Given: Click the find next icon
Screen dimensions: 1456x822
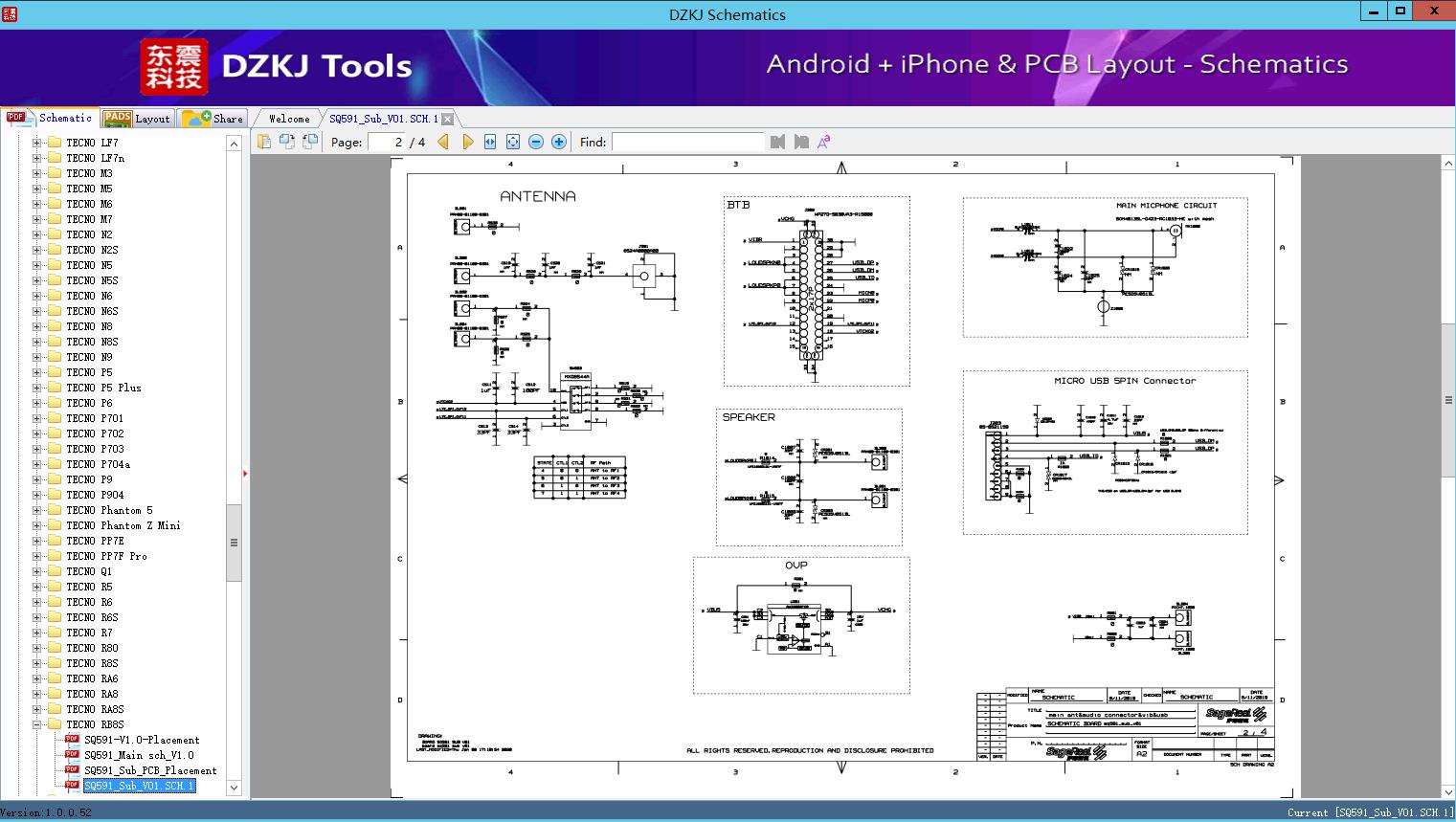Looking at the screenshot, I should pyautogui.click(x=801, y=142).
